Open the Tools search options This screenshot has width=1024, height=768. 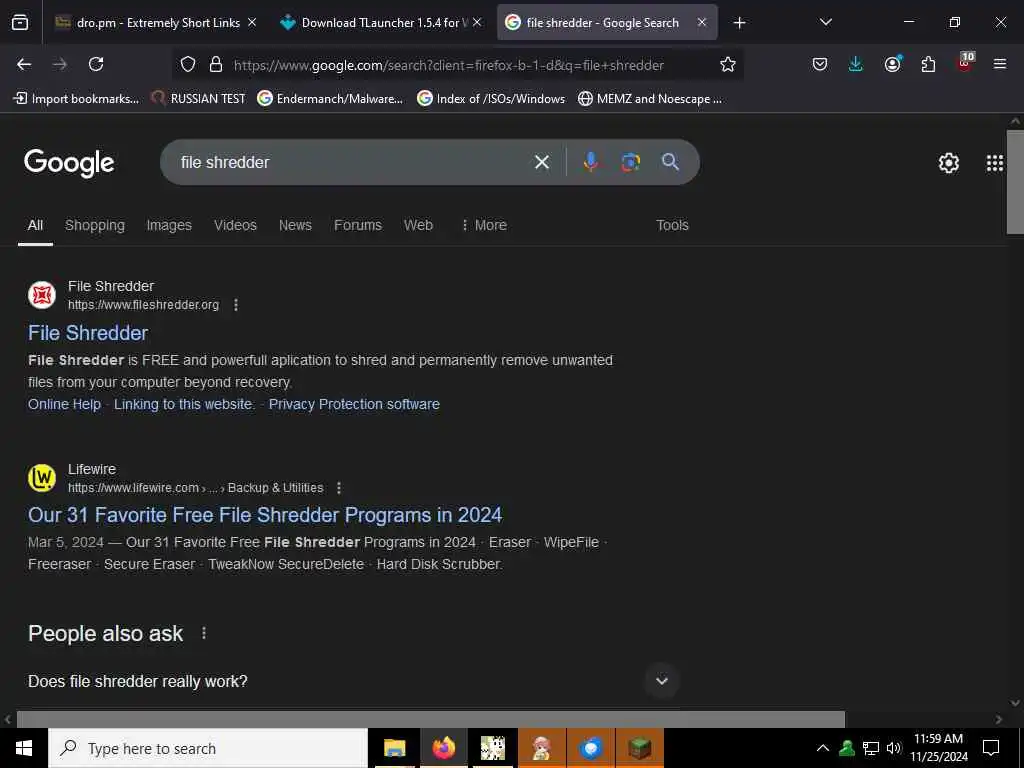point(672,225)
